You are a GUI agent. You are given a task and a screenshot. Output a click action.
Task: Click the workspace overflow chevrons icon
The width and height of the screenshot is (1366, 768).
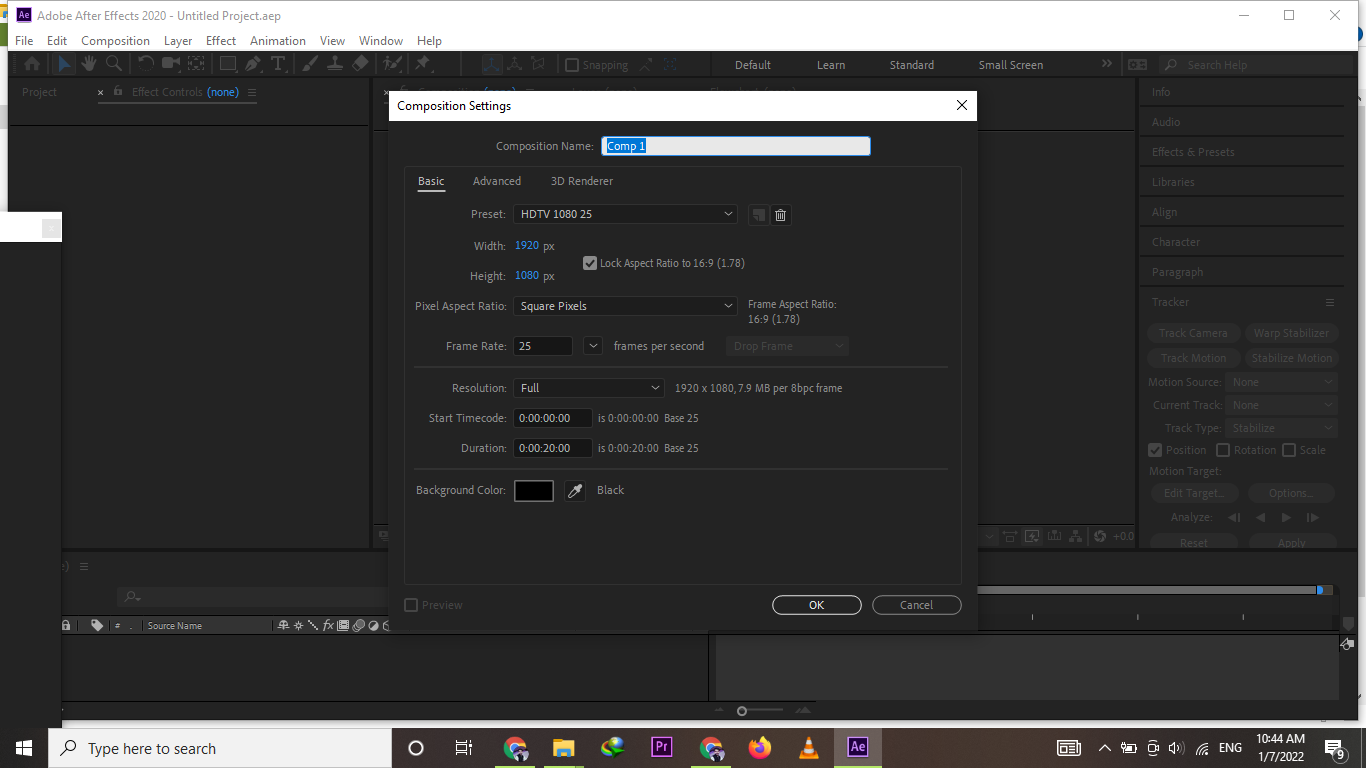[1107, 64]
